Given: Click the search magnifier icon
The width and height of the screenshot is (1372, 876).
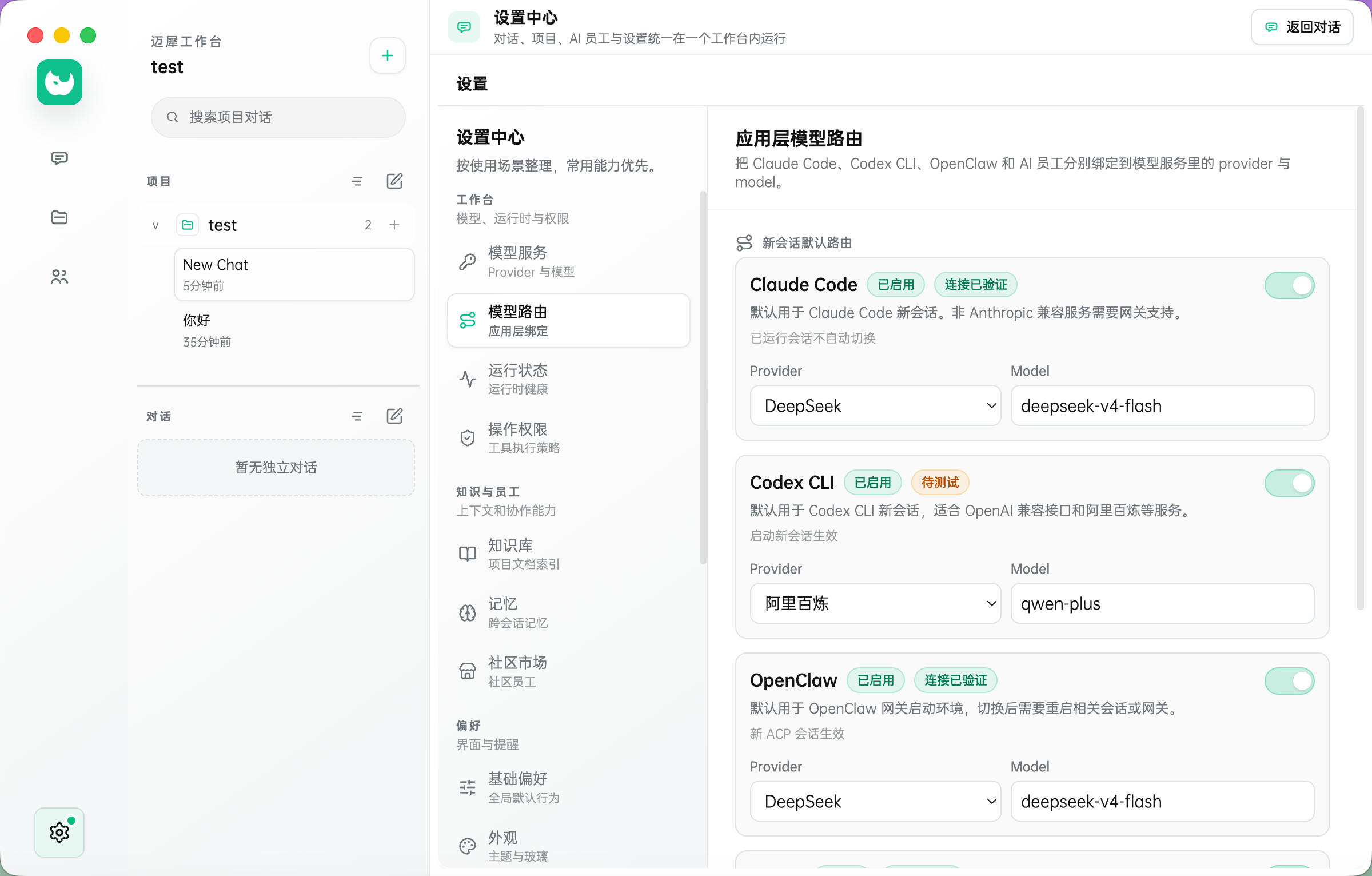Looking at the screenshot, I should 172,117.
